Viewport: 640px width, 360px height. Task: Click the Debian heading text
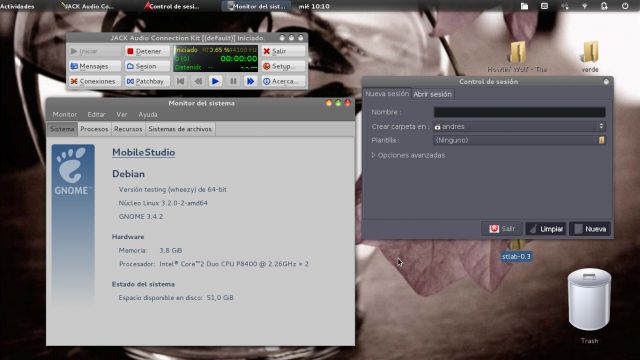(128, 174)
